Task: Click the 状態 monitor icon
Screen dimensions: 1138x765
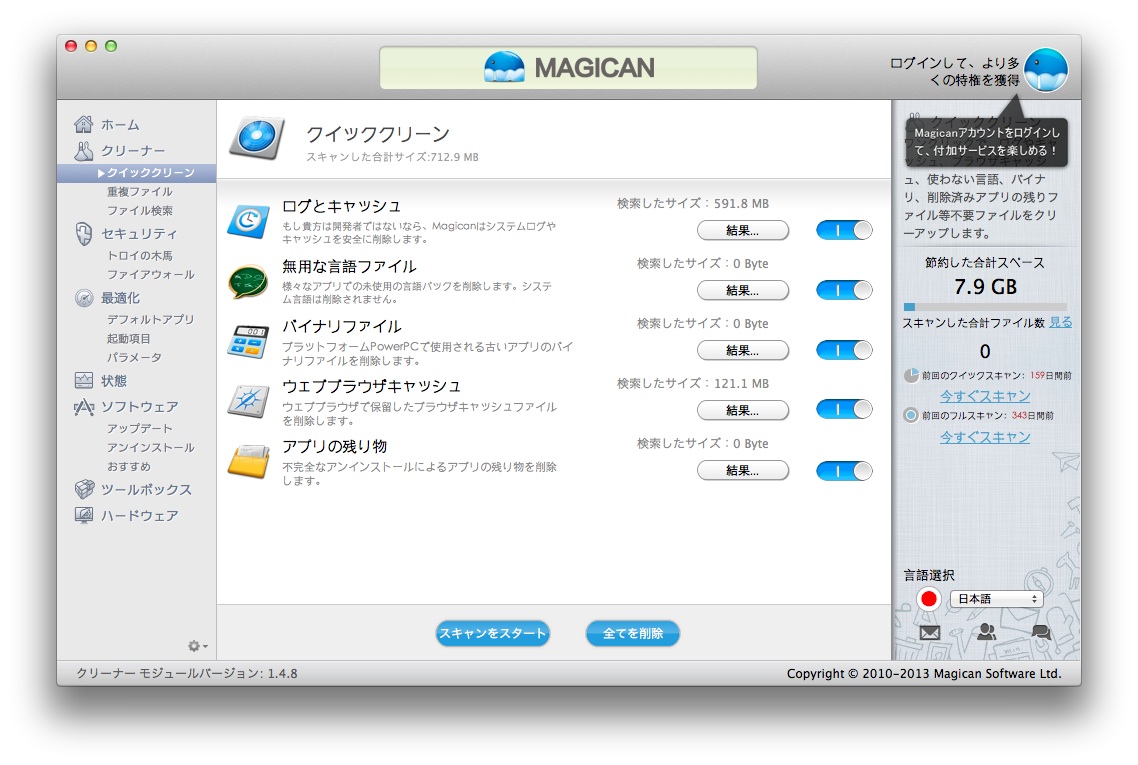Action: coord(83,380)
